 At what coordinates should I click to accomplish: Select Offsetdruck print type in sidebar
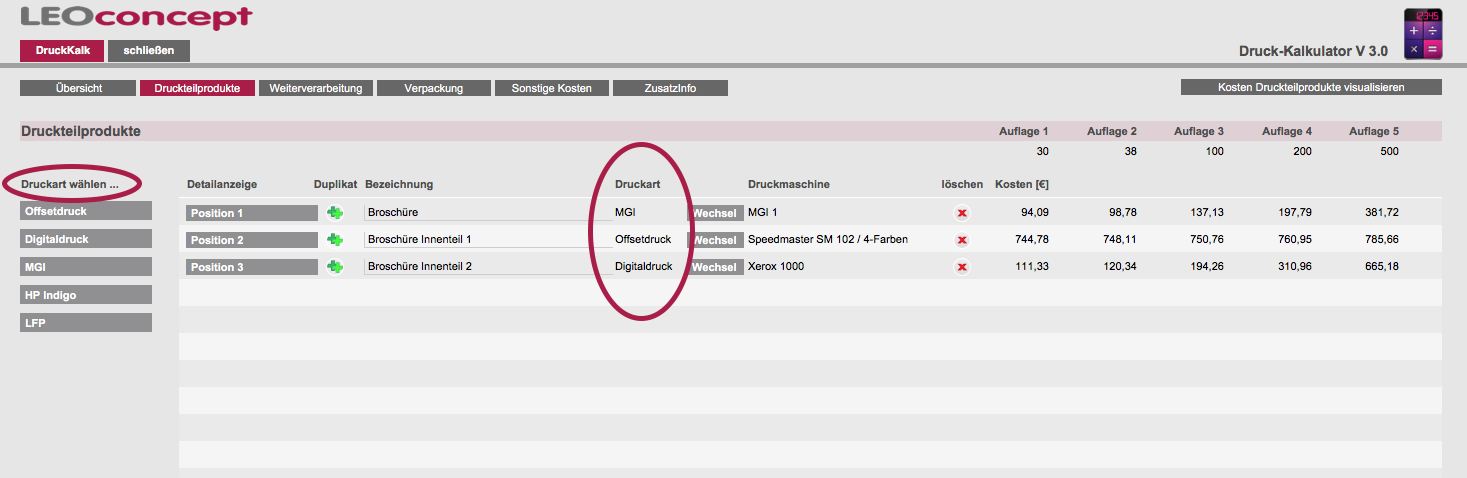coord(86,211)
